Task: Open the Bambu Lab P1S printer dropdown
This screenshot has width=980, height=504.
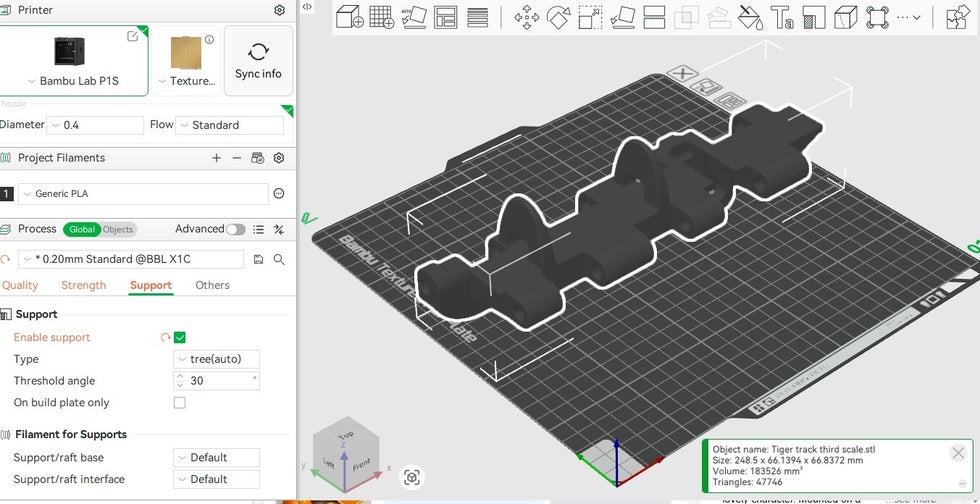Action: 73,81
